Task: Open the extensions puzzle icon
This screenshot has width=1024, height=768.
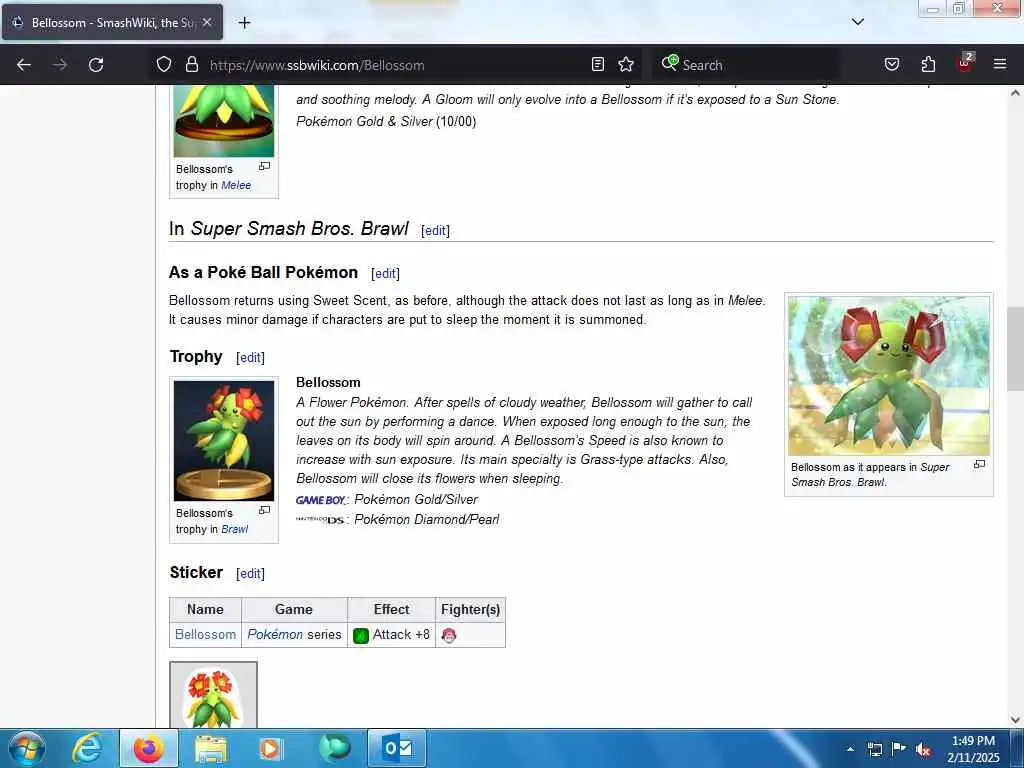Action: pyautogui.click(x=928, y=64)
